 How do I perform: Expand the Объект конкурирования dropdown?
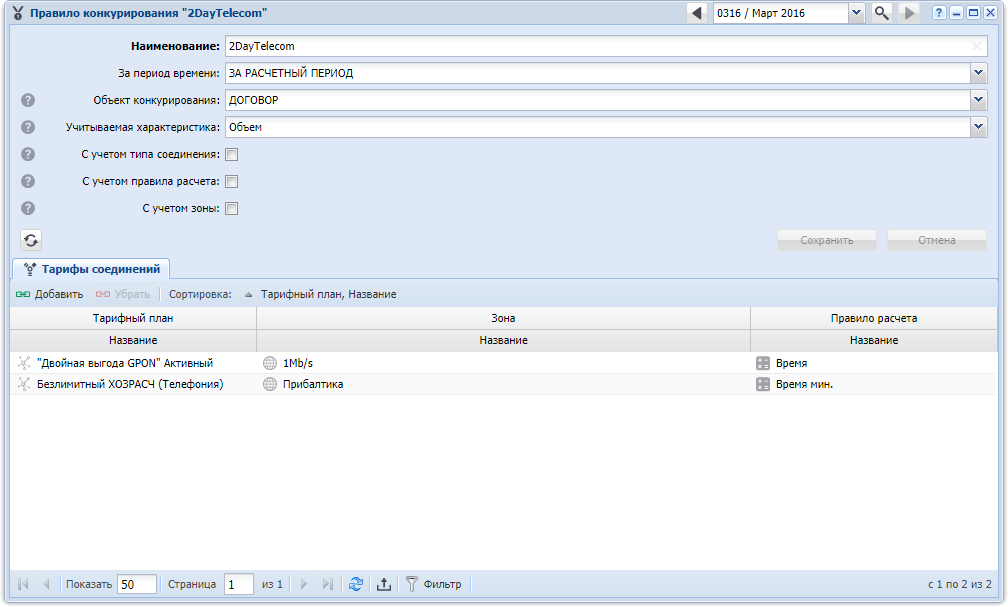coord(978,100)
